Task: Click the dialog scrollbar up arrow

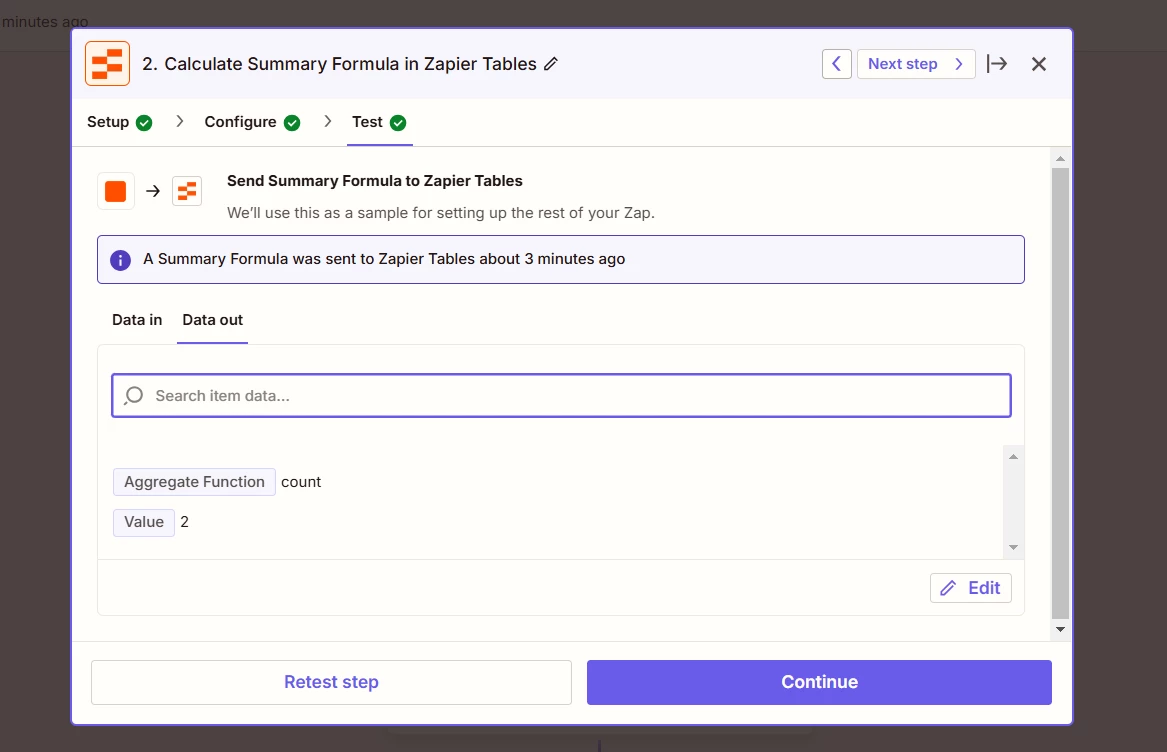Action: point(1061,159)
